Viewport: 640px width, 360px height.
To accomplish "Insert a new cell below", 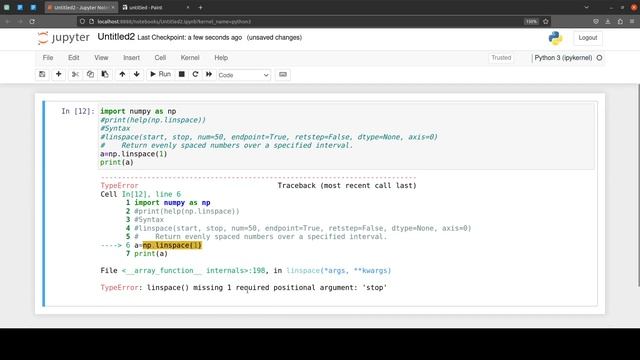I will [x=58, y=74].
